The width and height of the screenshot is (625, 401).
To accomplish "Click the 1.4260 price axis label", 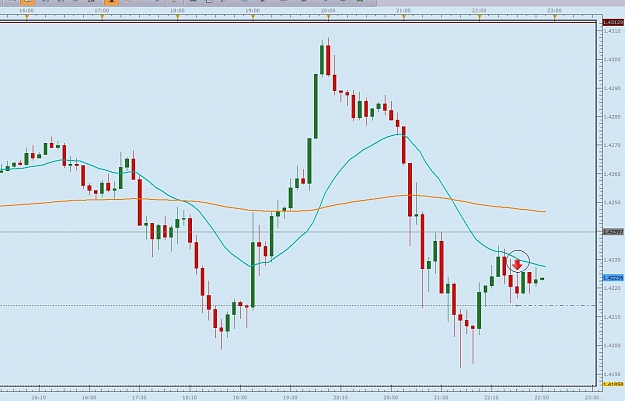I will [612, 174].
